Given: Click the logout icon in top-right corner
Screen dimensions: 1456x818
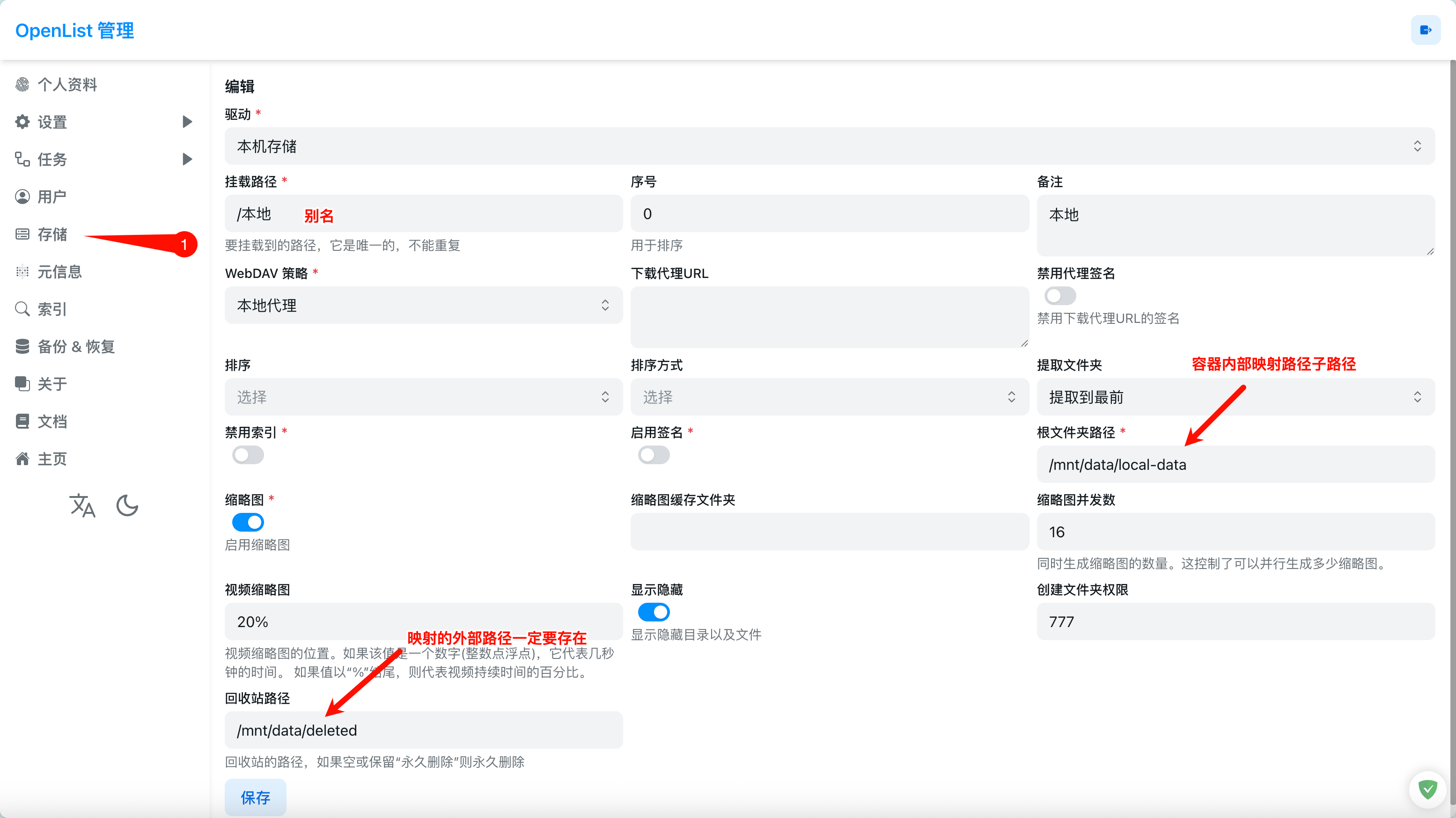Looking at the screenshot, I should (1425, 30).
